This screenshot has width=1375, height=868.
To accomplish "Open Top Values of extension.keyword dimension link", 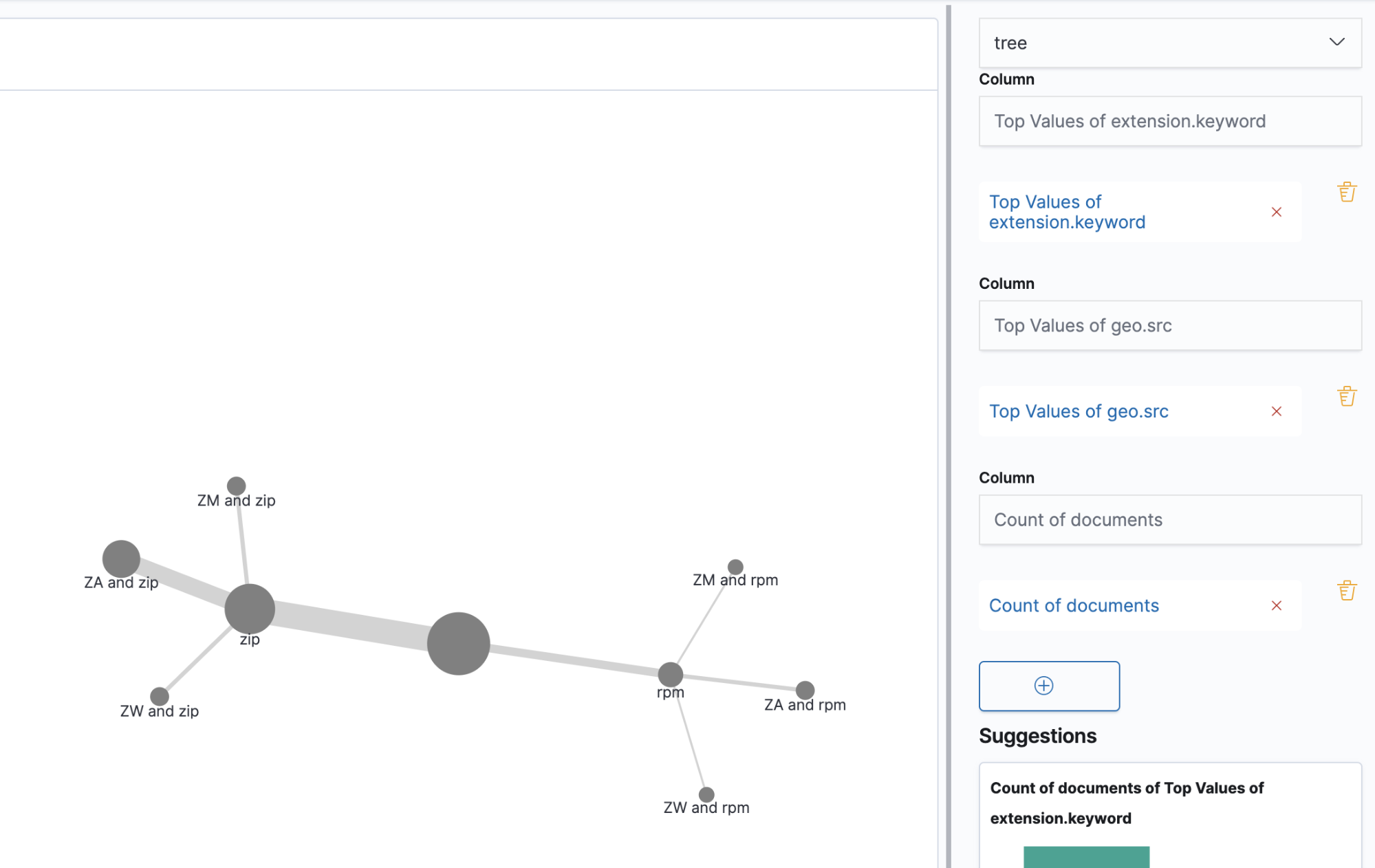I will click(x=1067, y=212).
